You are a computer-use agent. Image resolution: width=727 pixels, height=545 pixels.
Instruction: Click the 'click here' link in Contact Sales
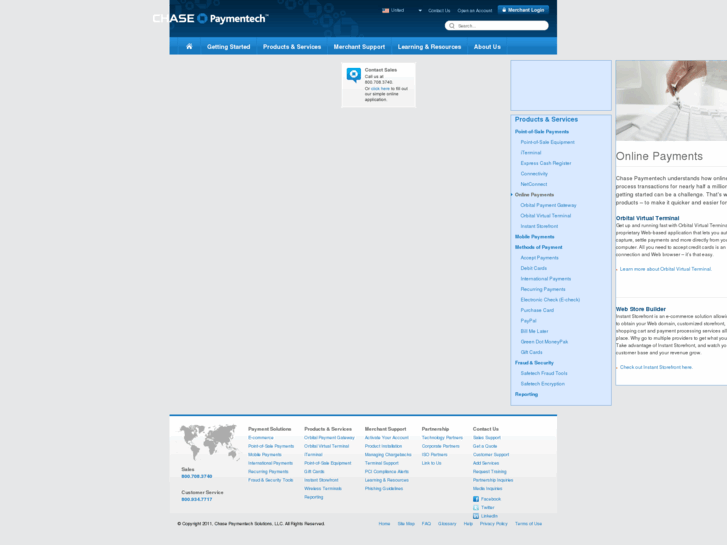click(380, 89)
